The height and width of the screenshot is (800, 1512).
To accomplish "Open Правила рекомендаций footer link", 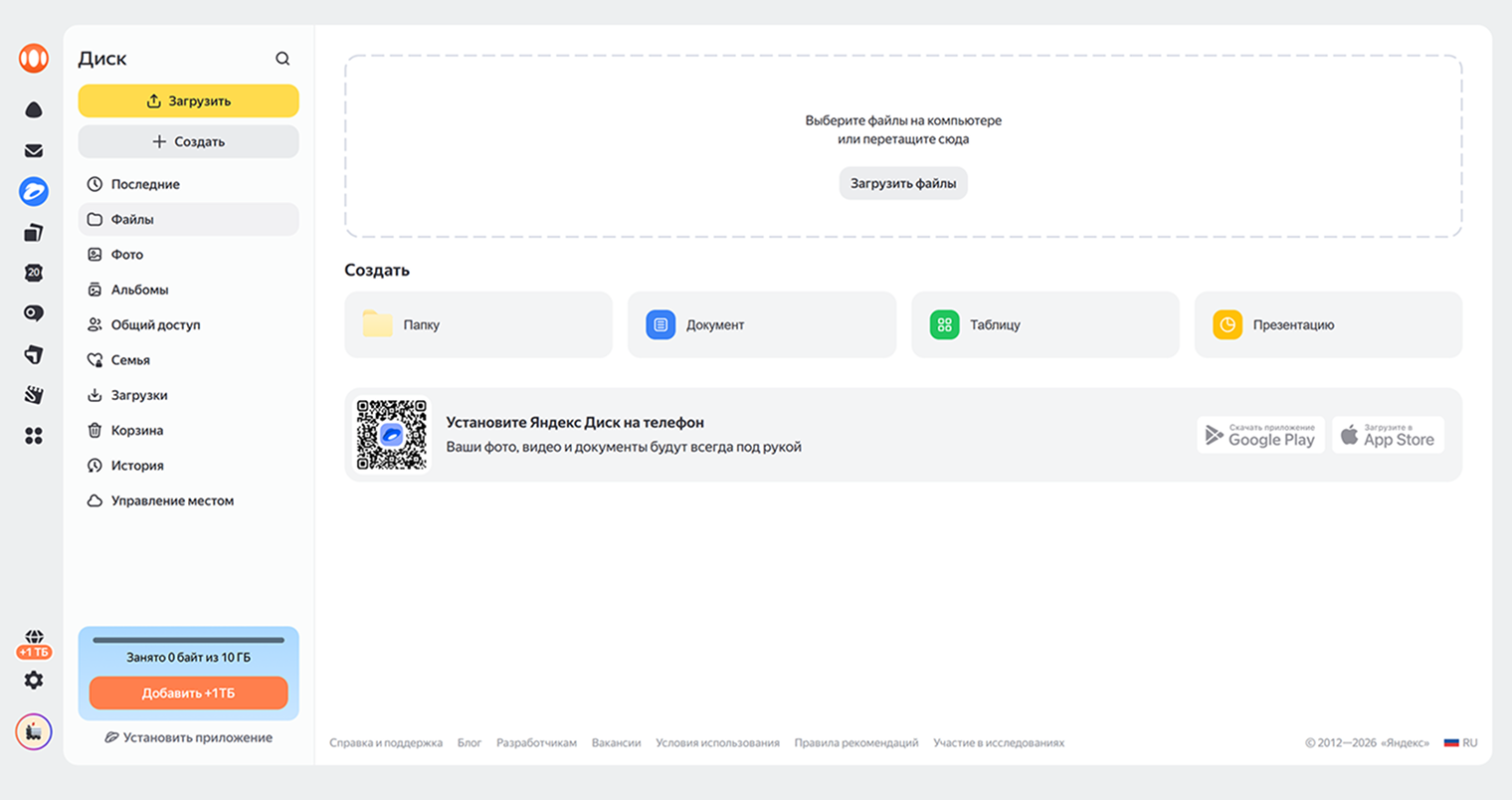I will tap(856, 743).
